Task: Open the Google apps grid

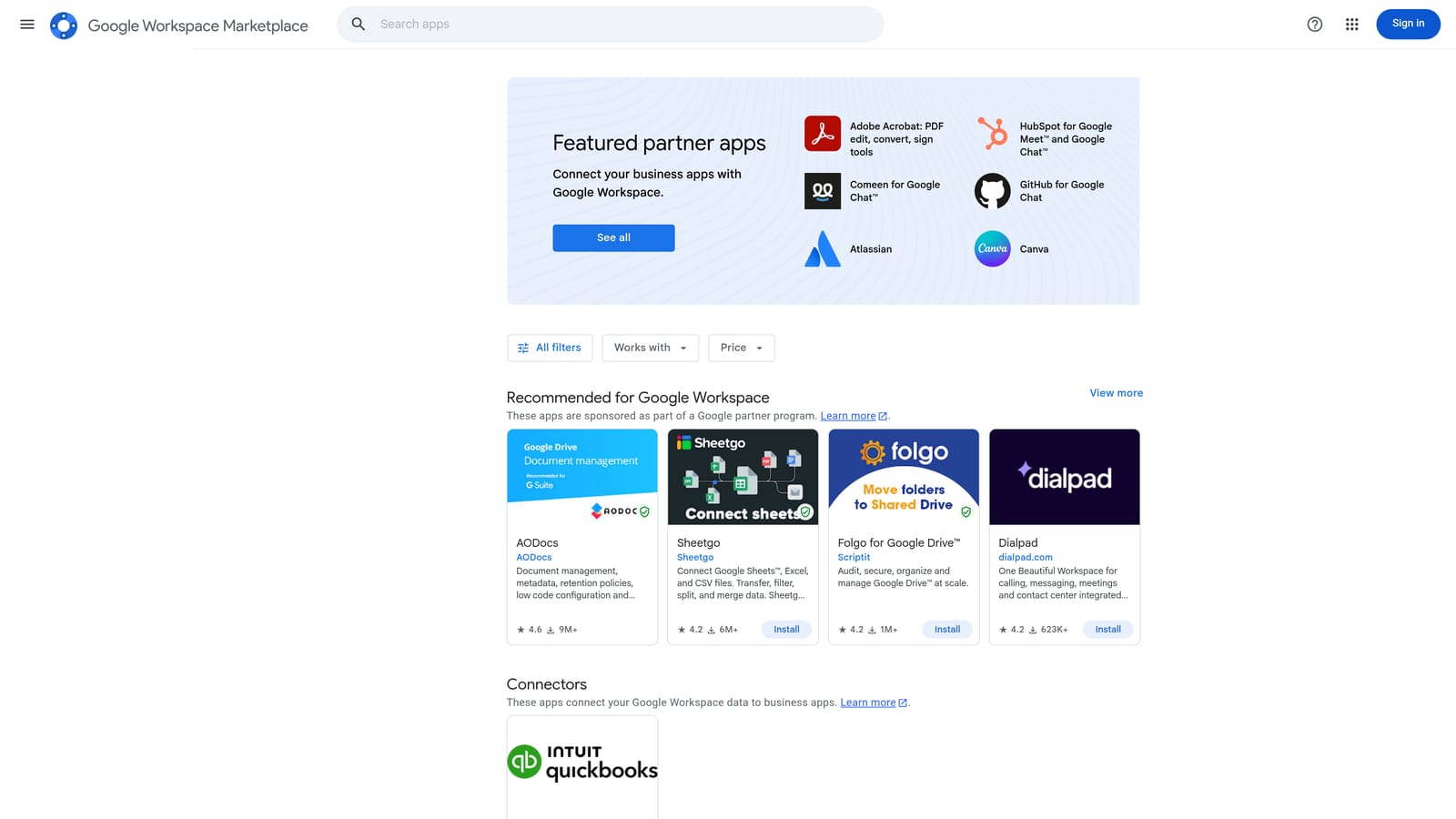Action: pos(1352,25)
